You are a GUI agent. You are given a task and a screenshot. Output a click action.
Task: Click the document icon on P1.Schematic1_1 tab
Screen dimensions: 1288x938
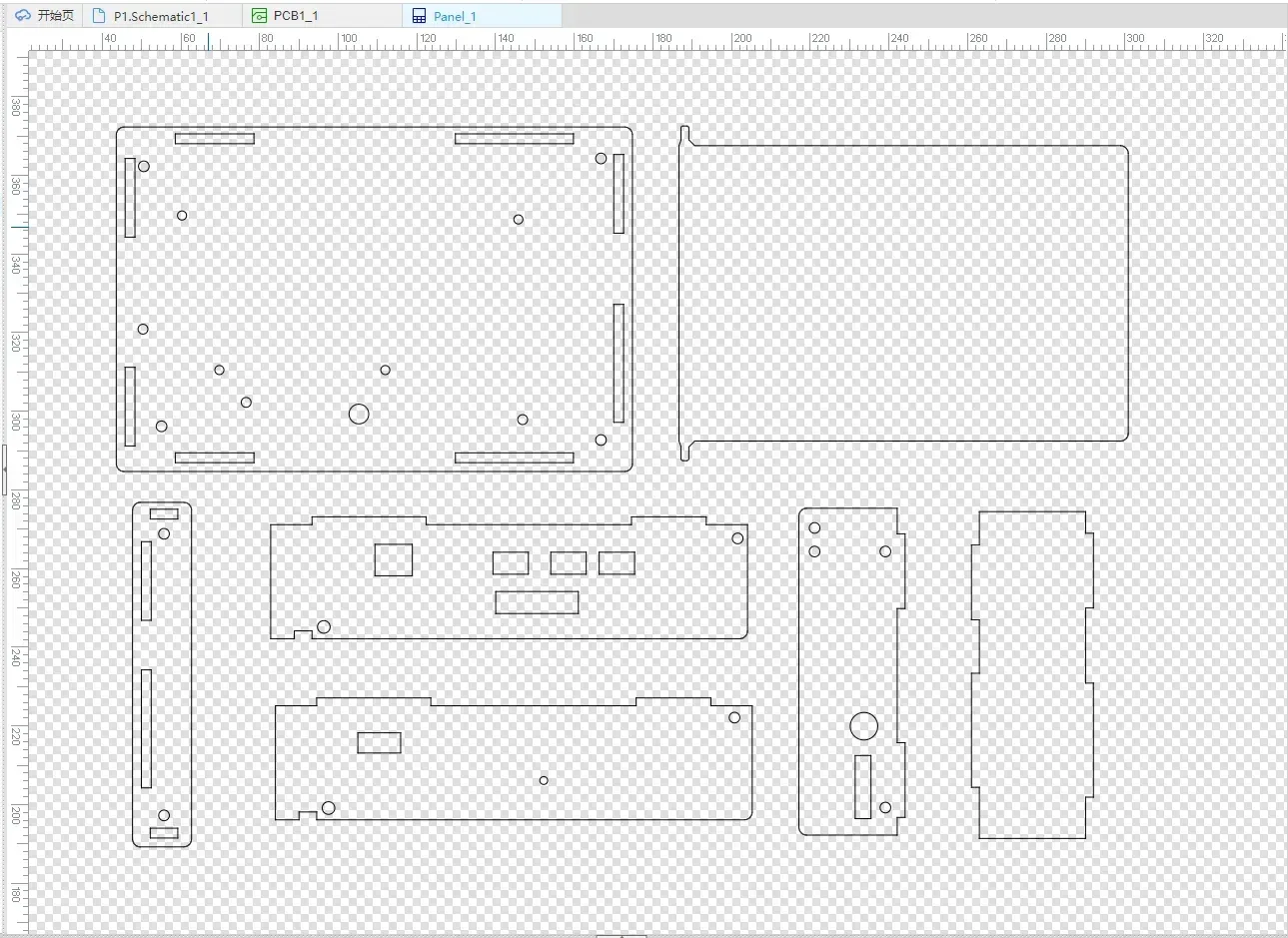(99, 16)
